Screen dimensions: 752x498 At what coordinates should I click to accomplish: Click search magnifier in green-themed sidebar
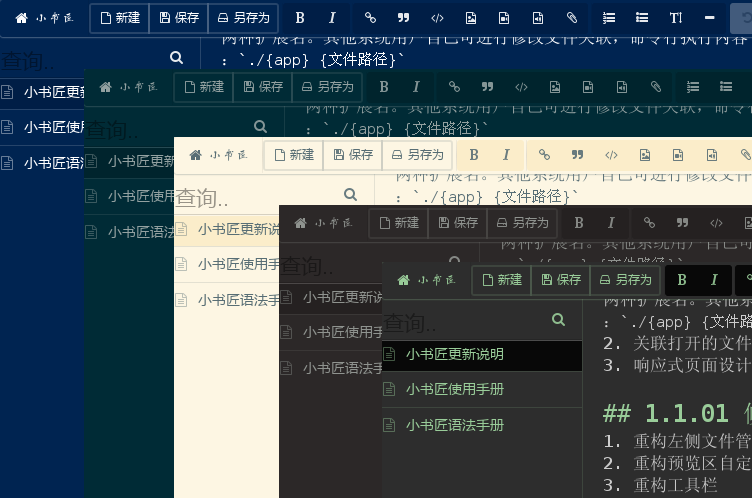tap(558, 320)
